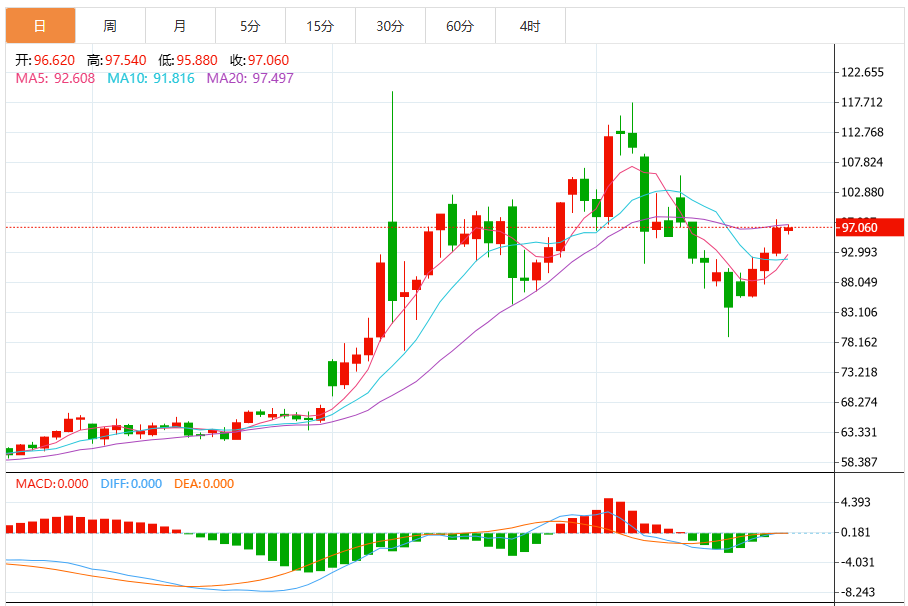Click the 122.655 price axis label
908x606 pixels.
click(x=862, y=72)
